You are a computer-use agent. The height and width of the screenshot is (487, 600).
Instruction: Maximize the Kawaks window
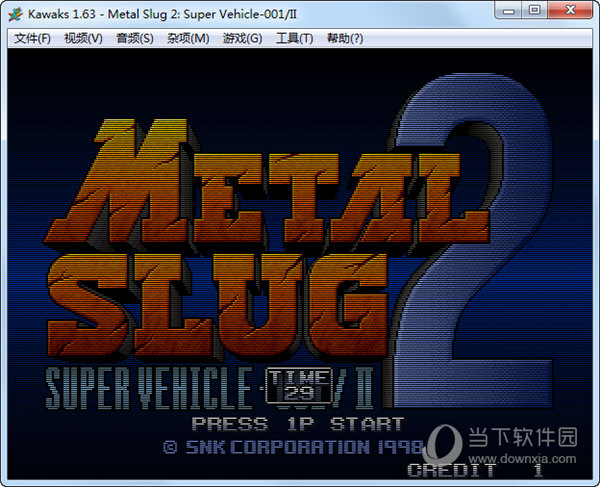click(x=535, y=10)
